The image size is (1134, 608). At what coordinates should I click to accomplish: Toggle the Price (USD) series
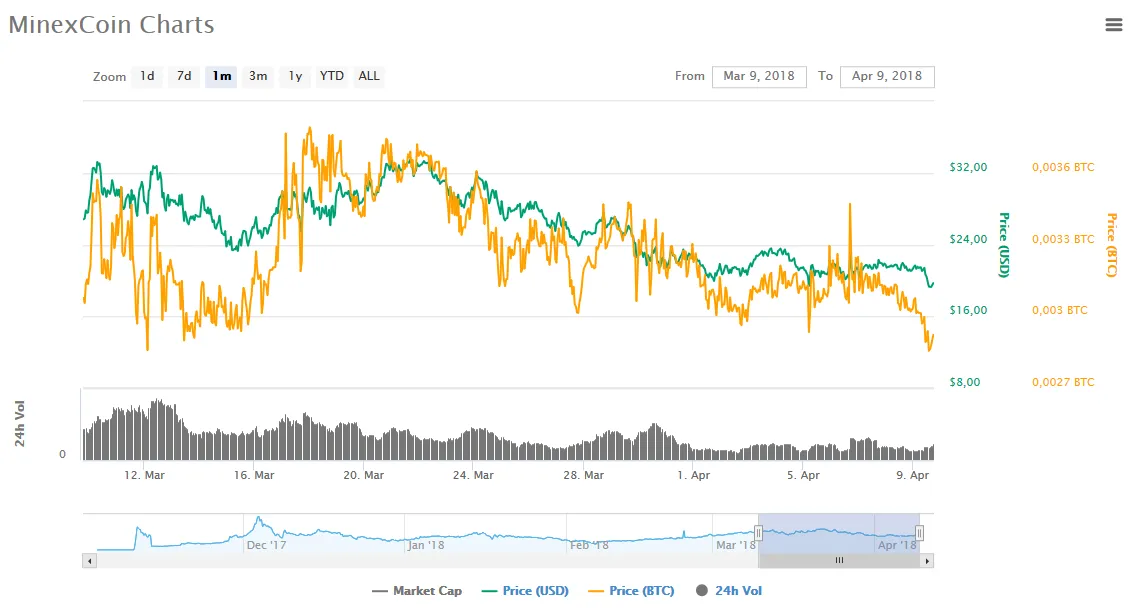pyautogui.click(x=525, y=591)
